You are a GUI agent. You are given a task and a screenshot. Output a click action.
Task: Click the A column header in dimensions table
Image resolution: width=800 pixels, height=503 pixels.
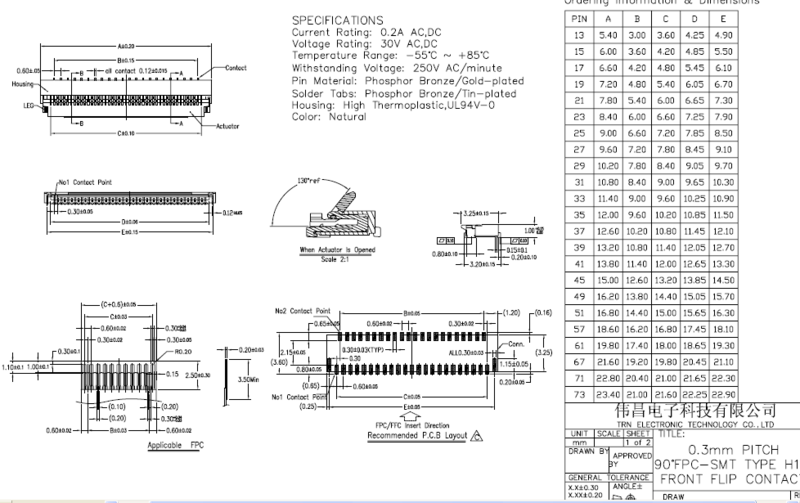[608, 19]
